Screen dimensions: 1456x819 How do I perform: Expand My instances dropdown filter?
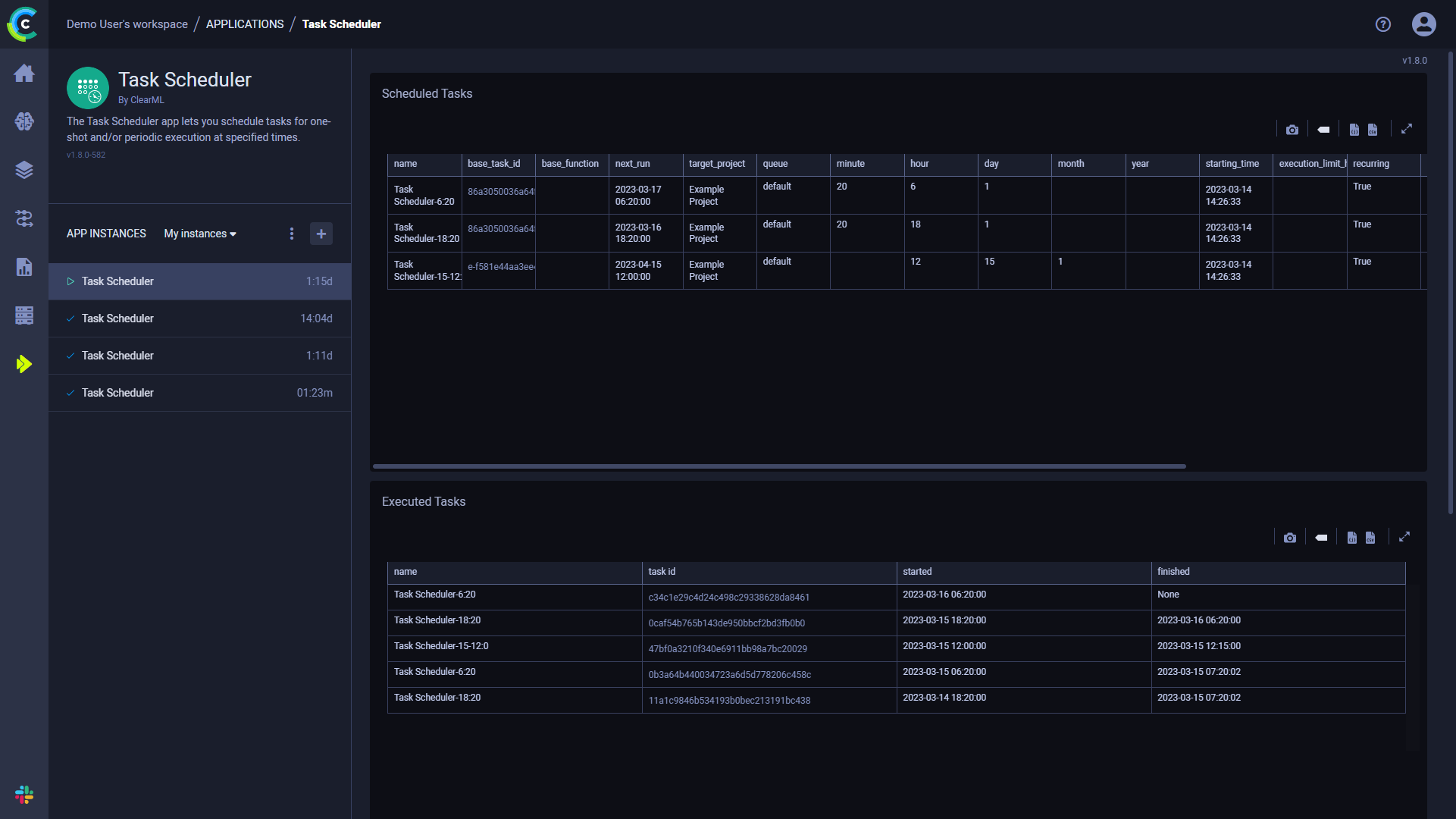point(199,233)
